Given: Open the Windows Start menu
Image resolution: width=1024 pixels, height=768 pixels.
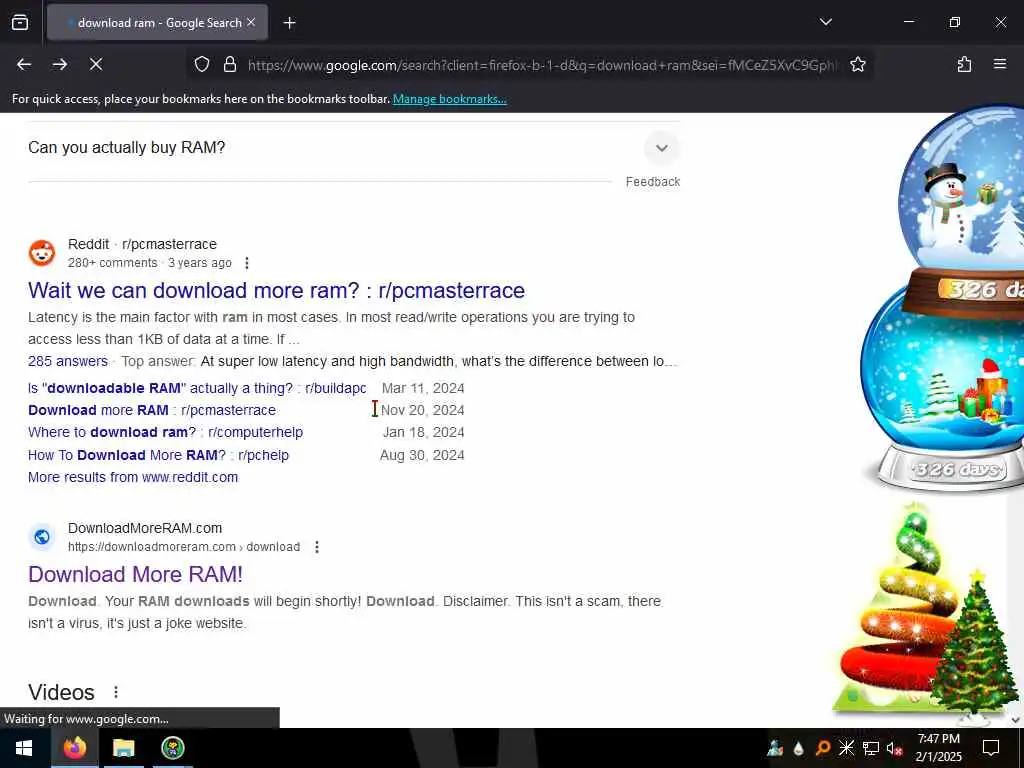Looking at the screenshot, I should point(24,748).
